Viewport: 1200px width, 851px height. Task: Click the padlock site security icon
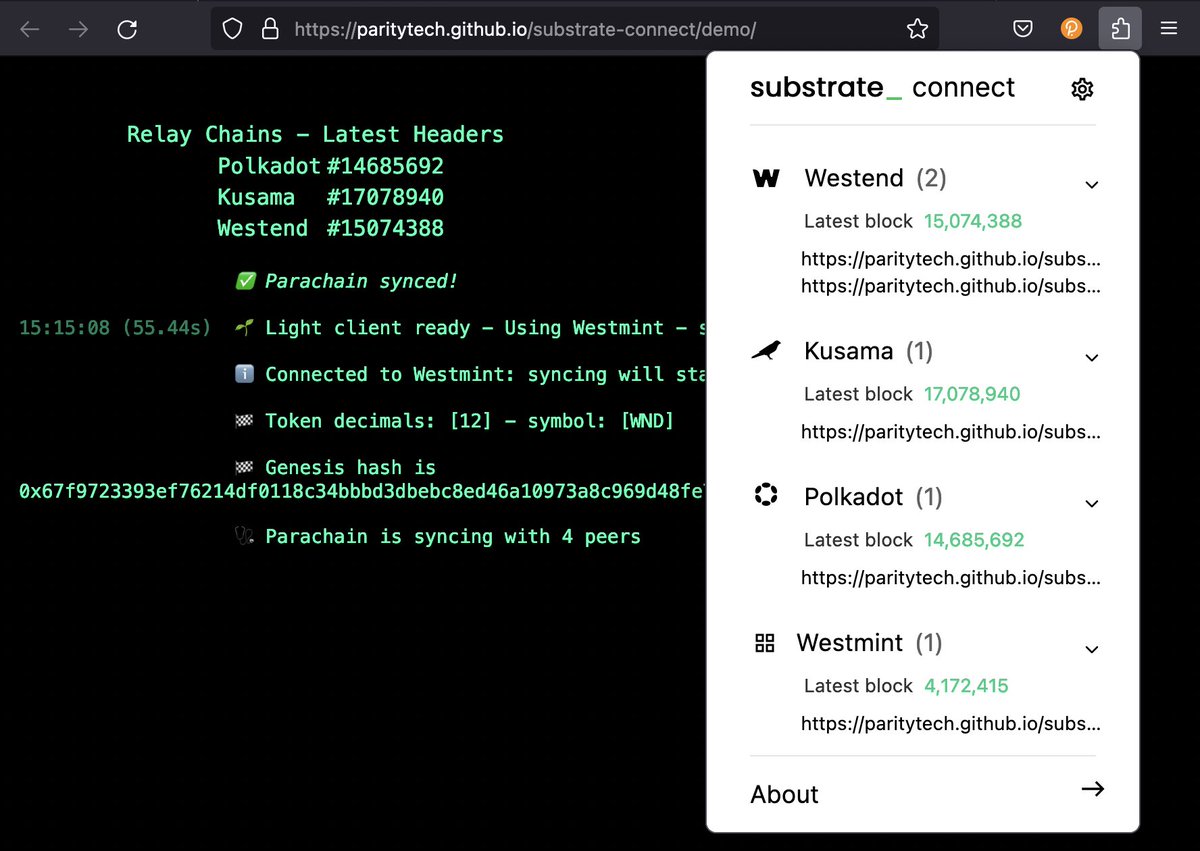[269, 30]
